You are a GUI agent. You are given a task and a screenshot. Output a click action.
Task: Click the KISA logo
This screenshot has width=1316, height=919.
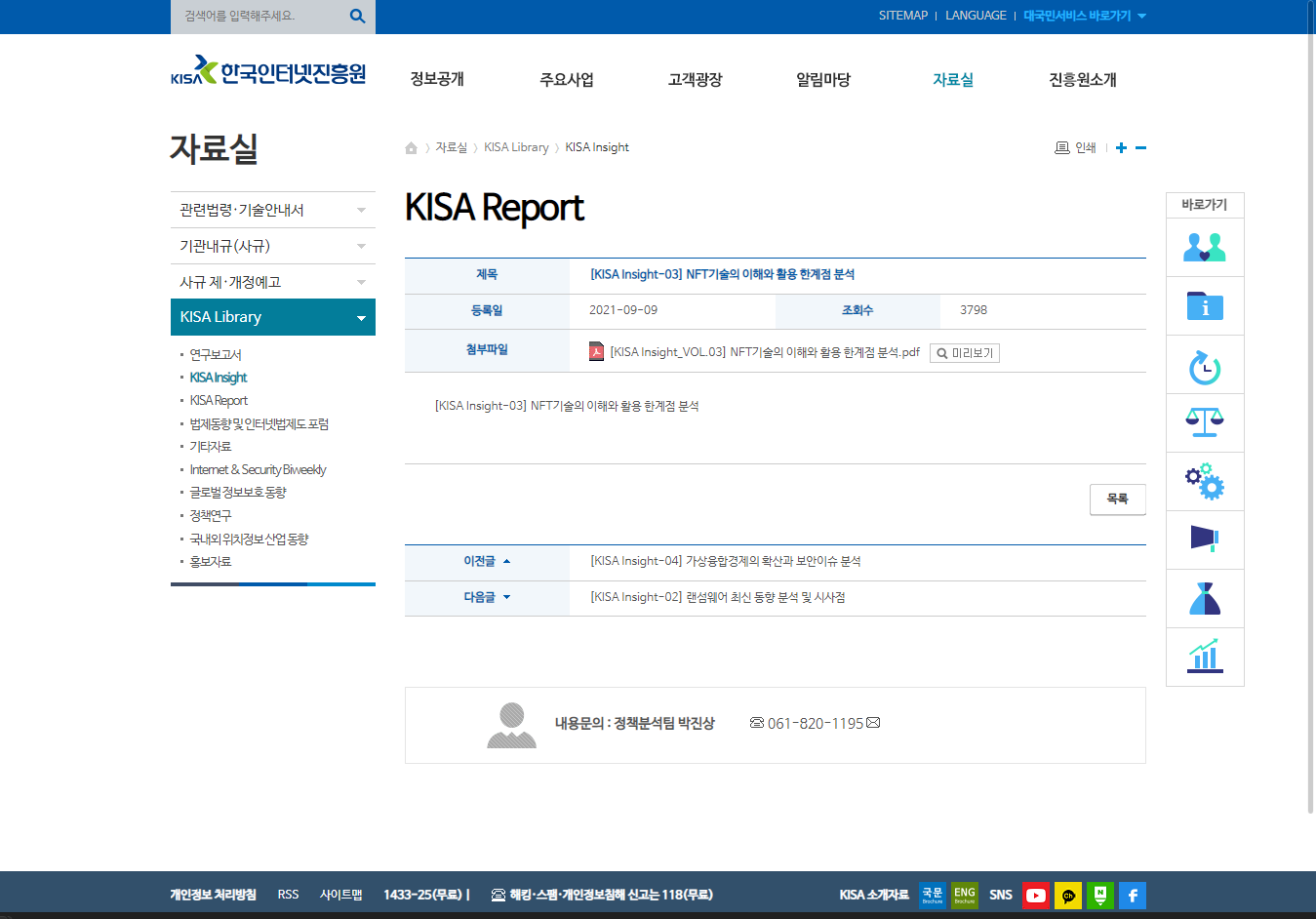[x=268, y=70]
